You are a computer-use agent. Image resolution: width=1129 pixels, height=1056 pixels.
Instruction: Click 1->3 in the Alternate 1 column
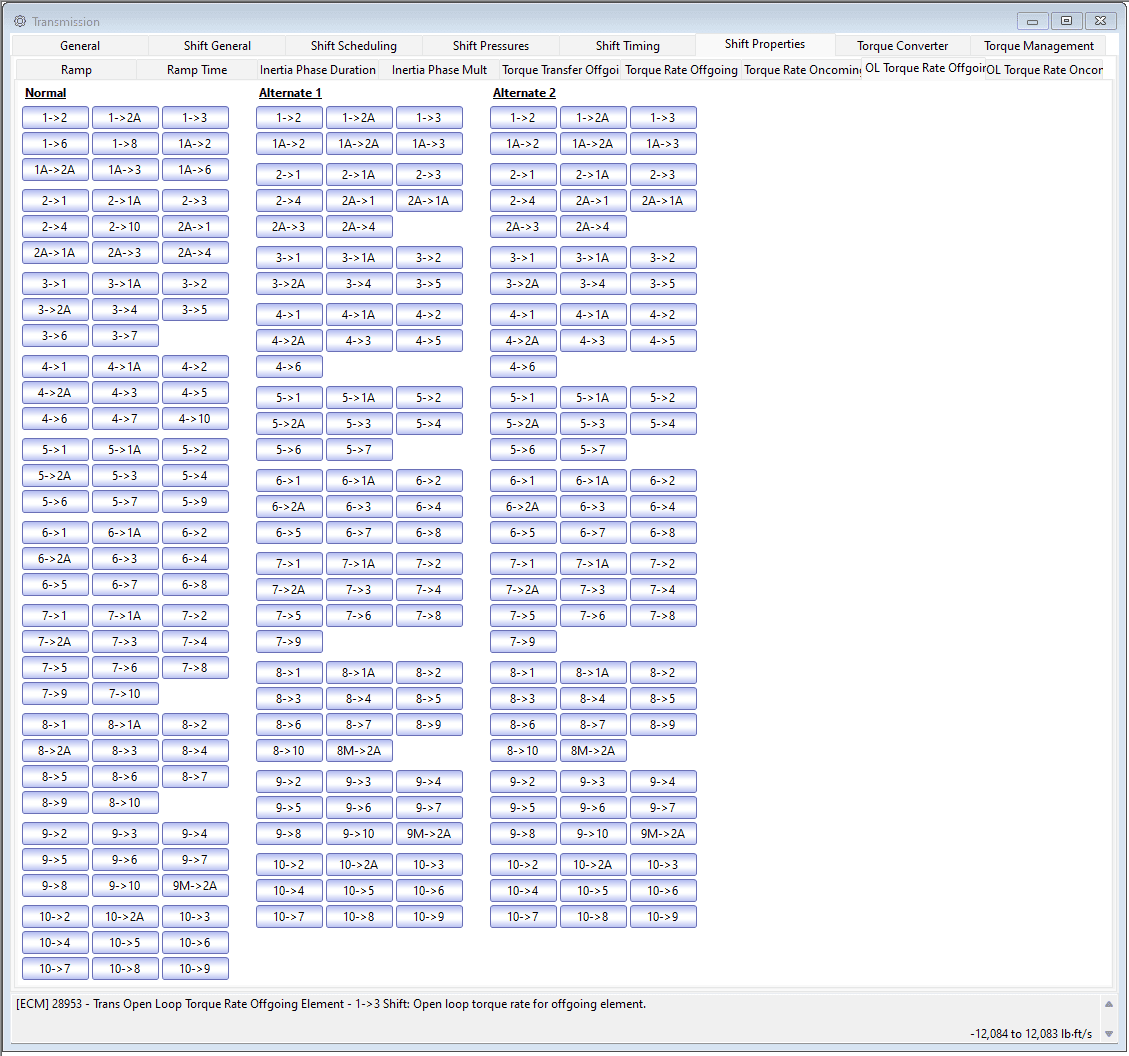428,118
